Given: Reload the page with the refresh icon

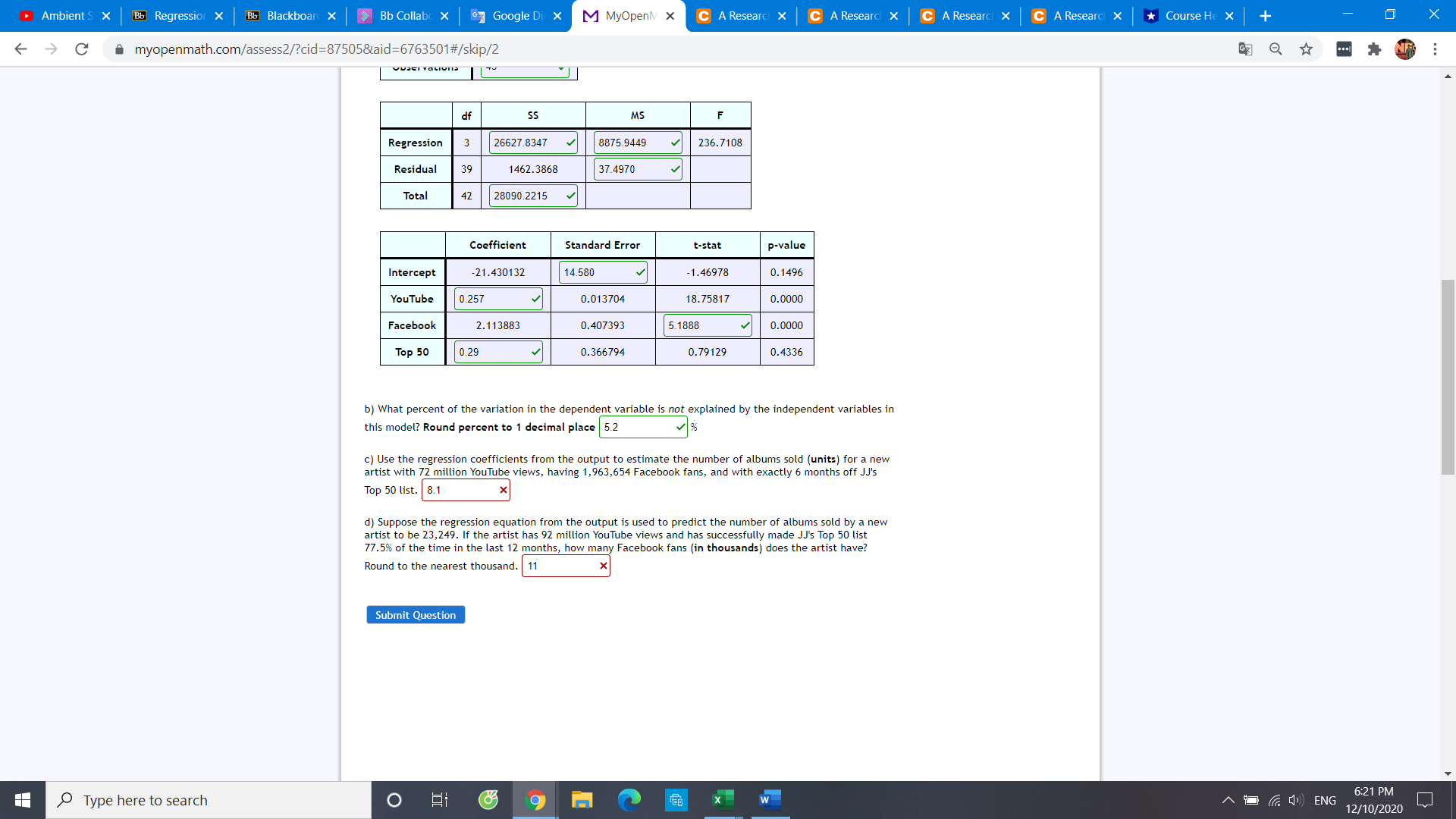Looking at the screenshot, I should (x=81, y=49).
